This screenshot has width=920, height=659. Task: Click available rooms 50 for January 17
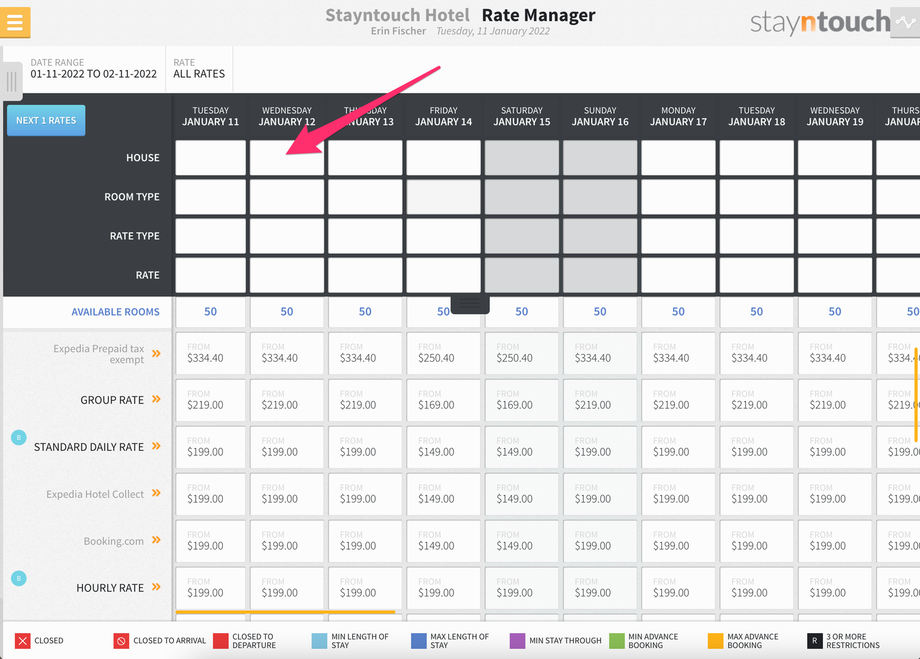678,312
